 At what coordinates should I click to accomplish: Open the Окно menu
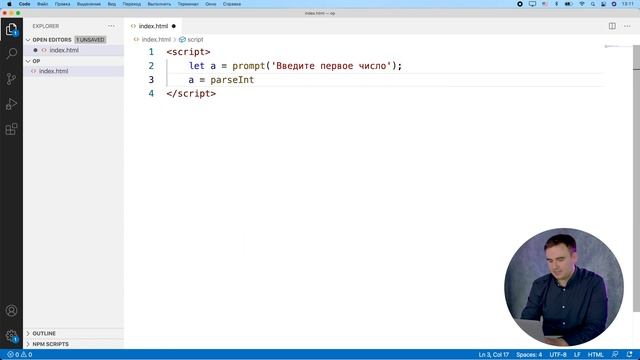(x=211, y=4)
